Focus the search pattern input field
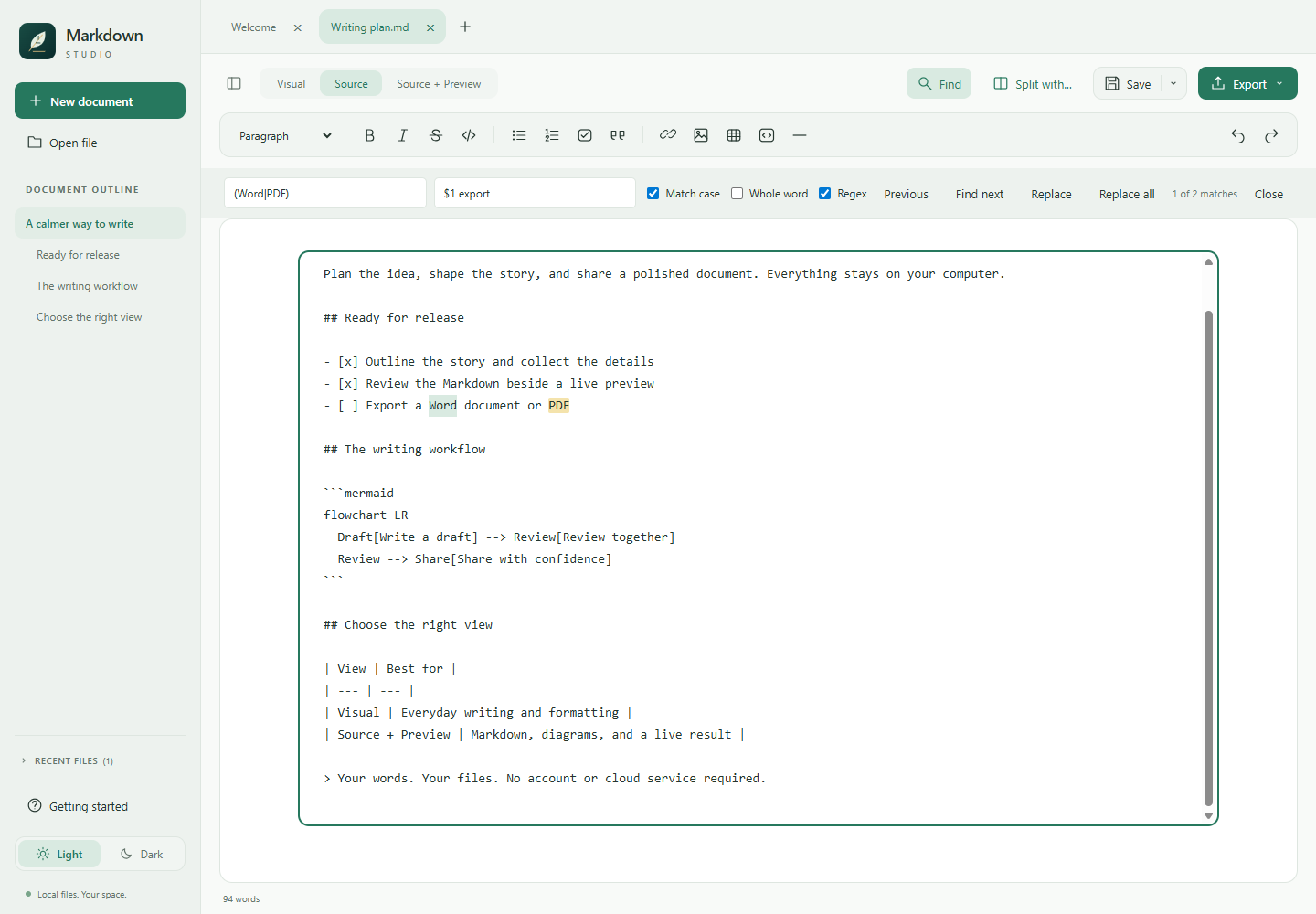This screenshot has height=914, width=1316. point(325,193)
